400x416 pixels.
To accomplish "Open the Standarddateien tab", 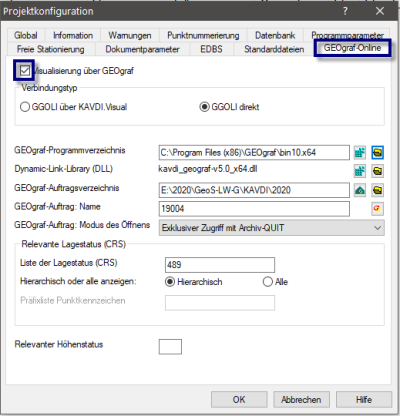I will (x=274, y=49).
